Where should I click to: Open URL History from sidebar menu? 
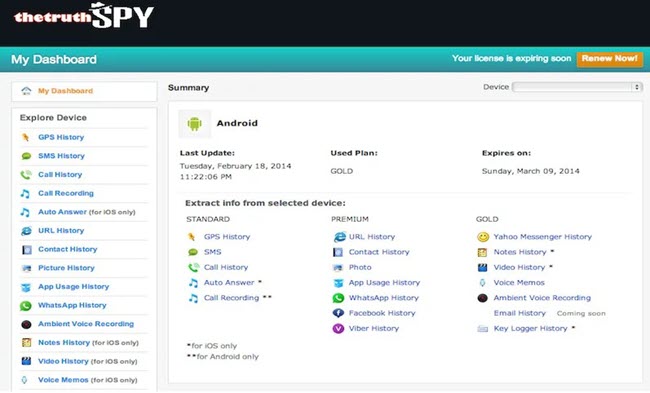[x=61, y=230]
